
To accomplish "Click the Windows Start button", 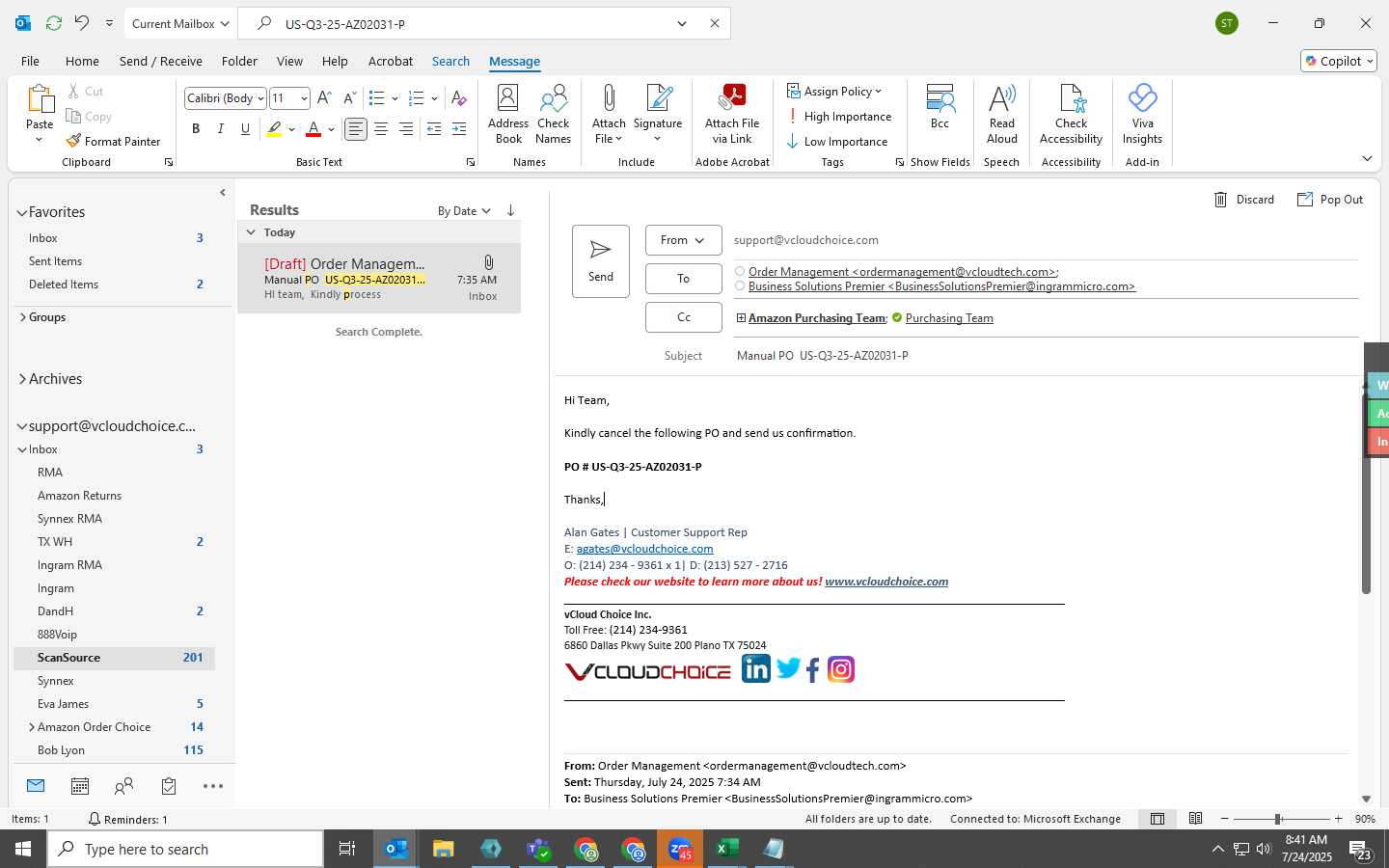I will (x=23, y=849).
